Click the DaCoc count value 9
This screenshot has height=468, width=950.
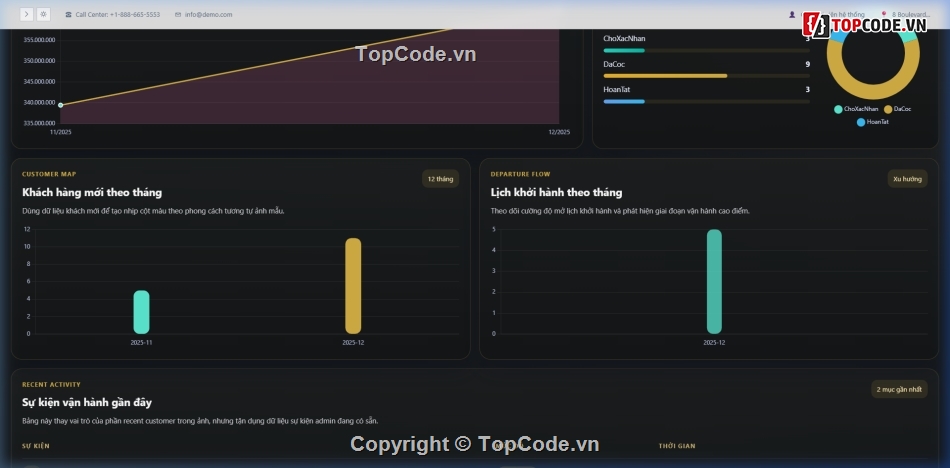(x=808, y=64)
